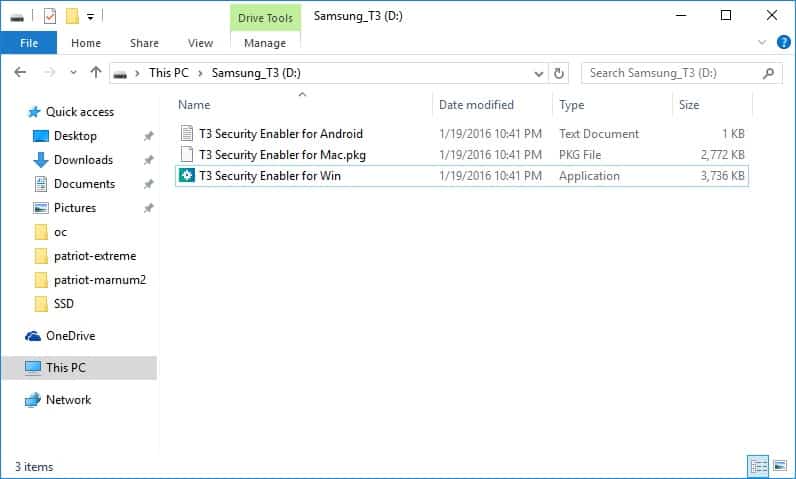
Task: Open the address bar history dropdown
Action: pos(539,74)
